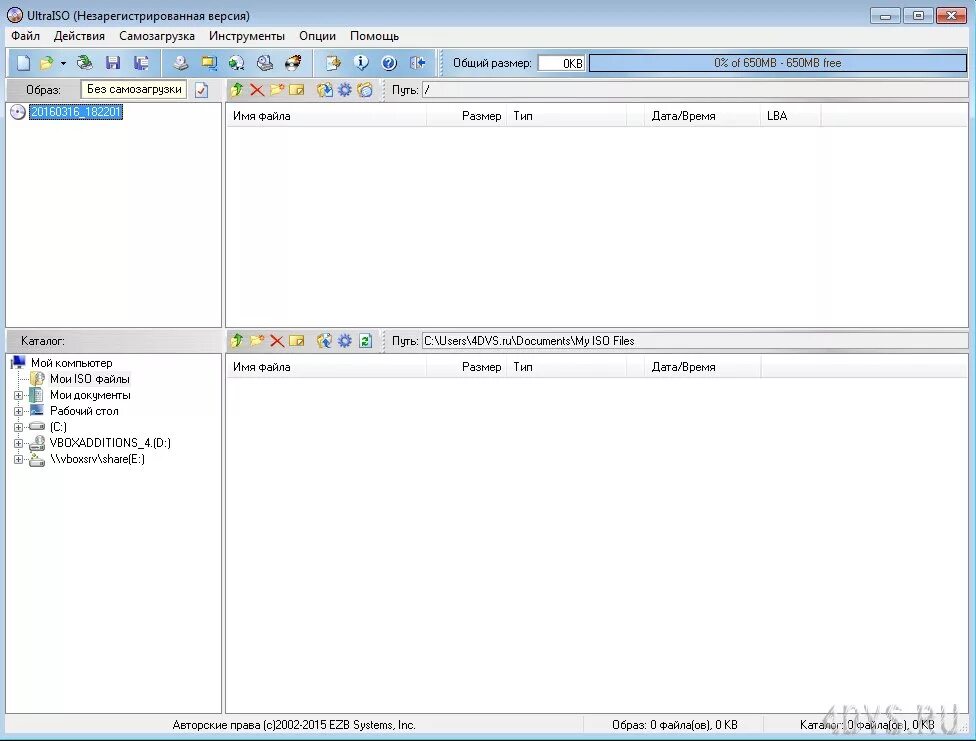Create a new image with the blank page icon
This screenshot has height=741, width=976.
point(24,63)
